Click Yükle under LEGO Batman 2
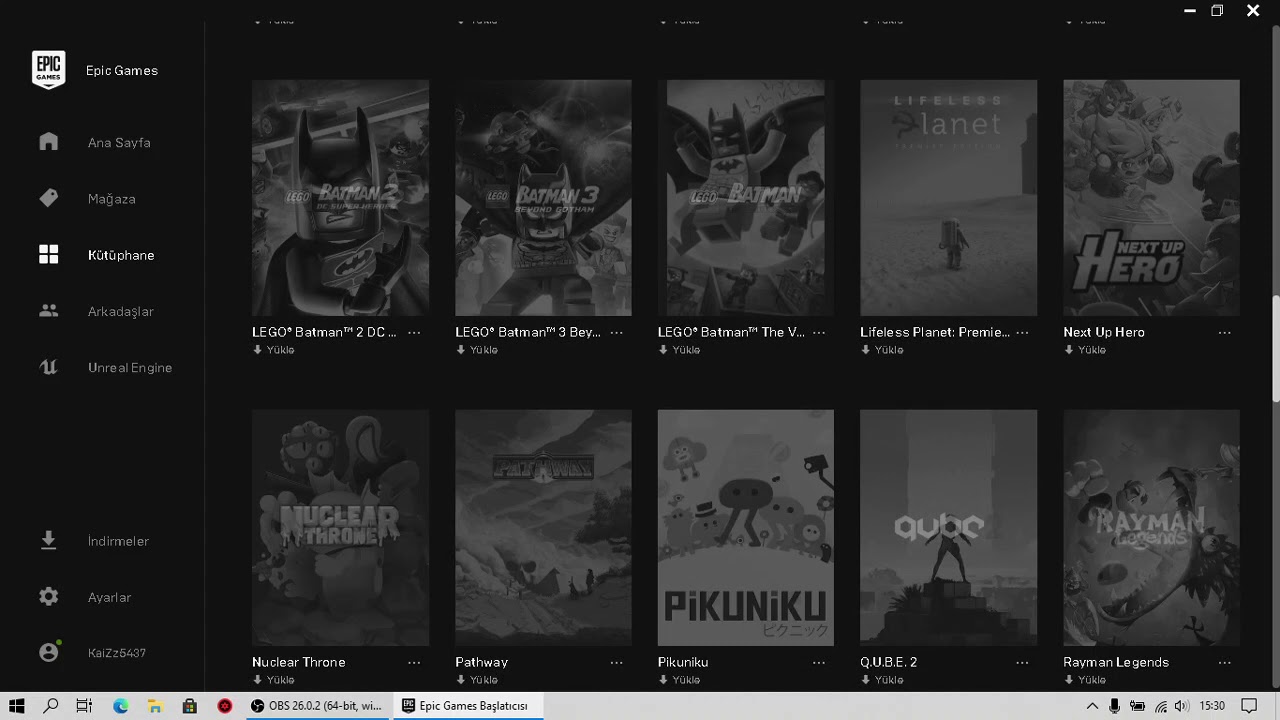The height and width of the screenshot is (720, 1280). coord(273,350)
